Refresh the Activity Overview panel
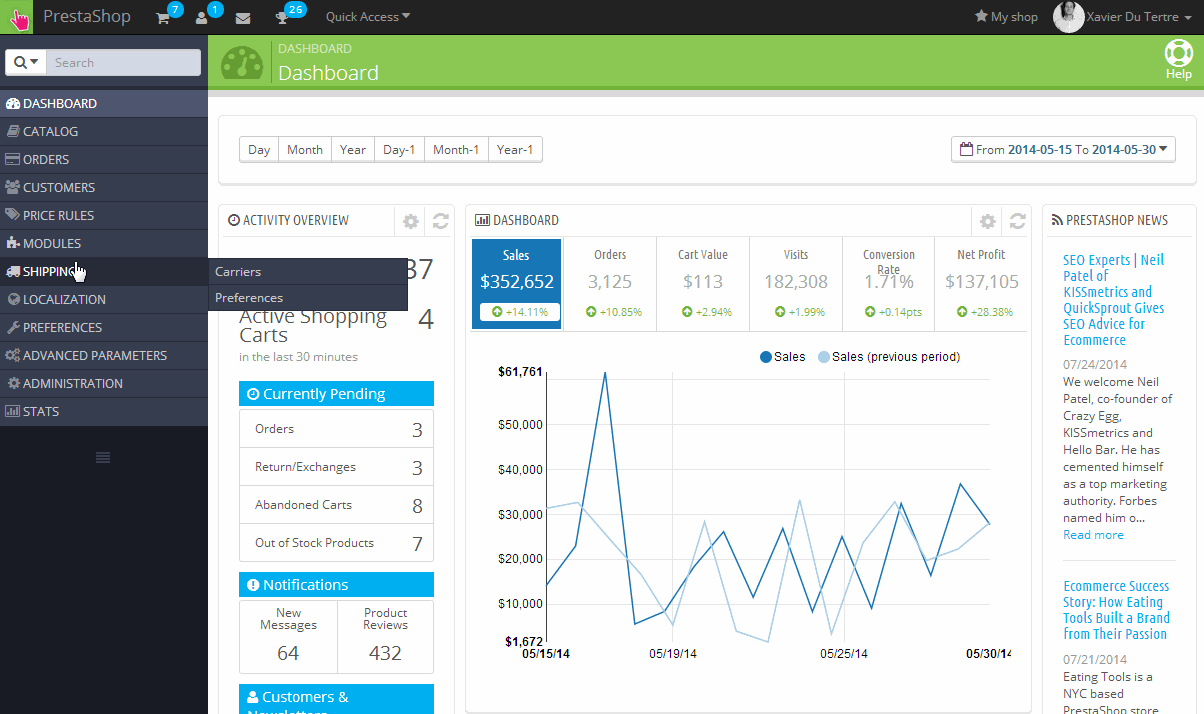The height and width of the screenshot is (714, 1204). 440,221
